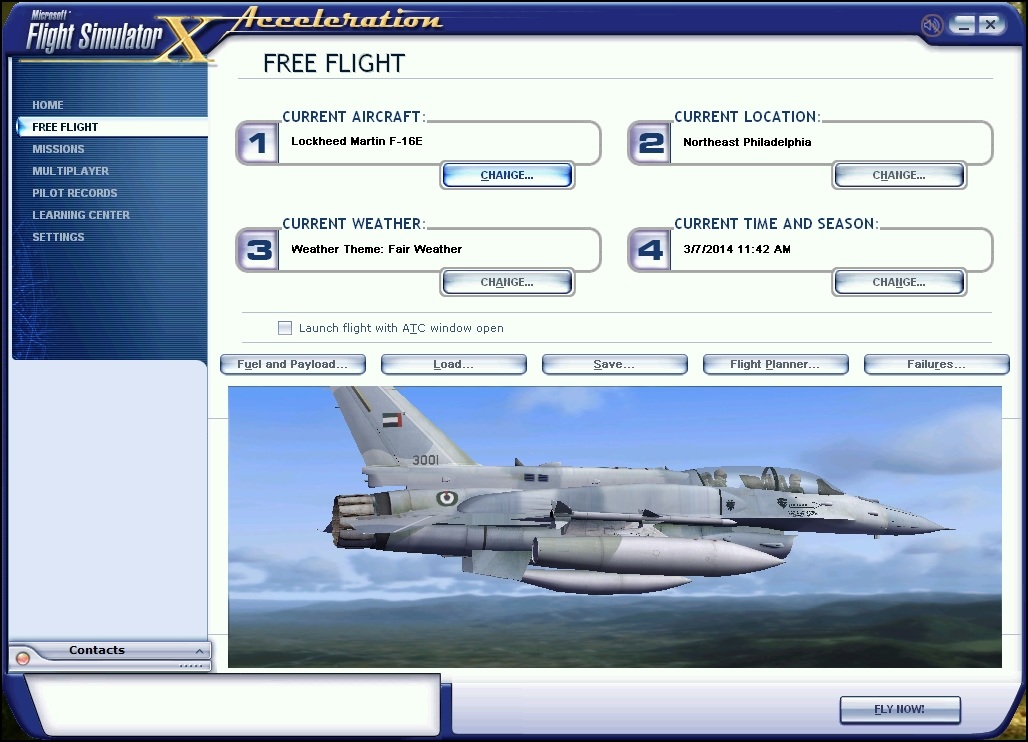Click the red status orb beside Contacts
This screenshot has width=1028, height=742.
(23, 658)
